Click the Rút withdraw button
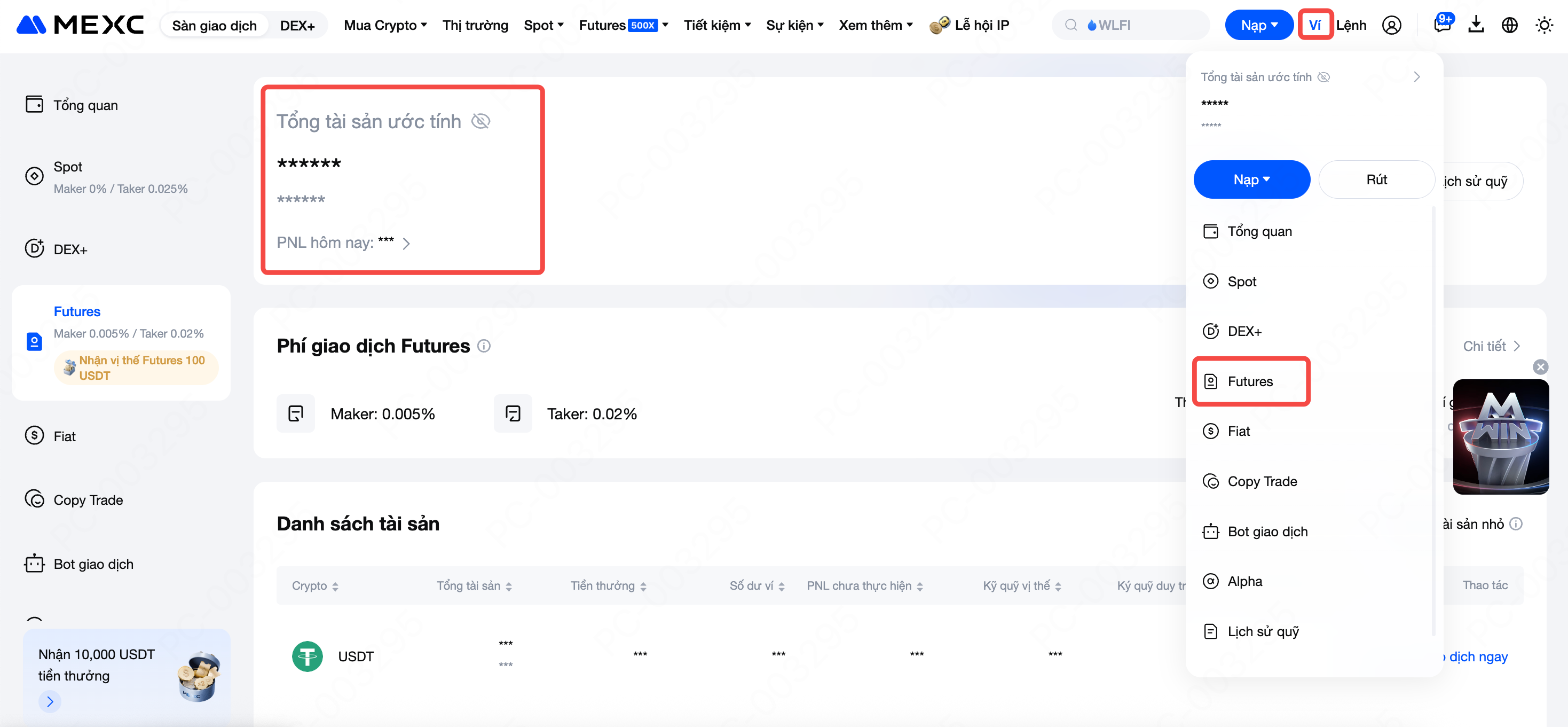 click(1376, 179)
